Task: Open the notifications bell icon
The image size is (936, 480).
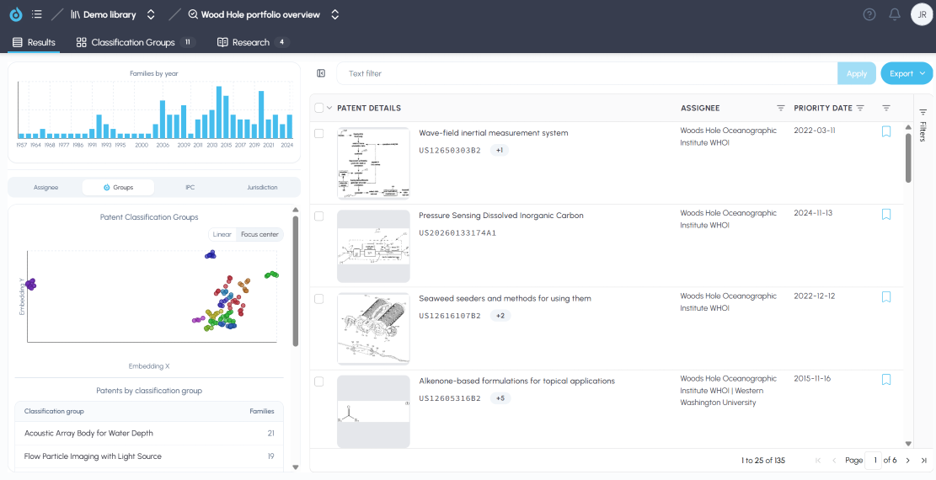Action: click(894, 14)
